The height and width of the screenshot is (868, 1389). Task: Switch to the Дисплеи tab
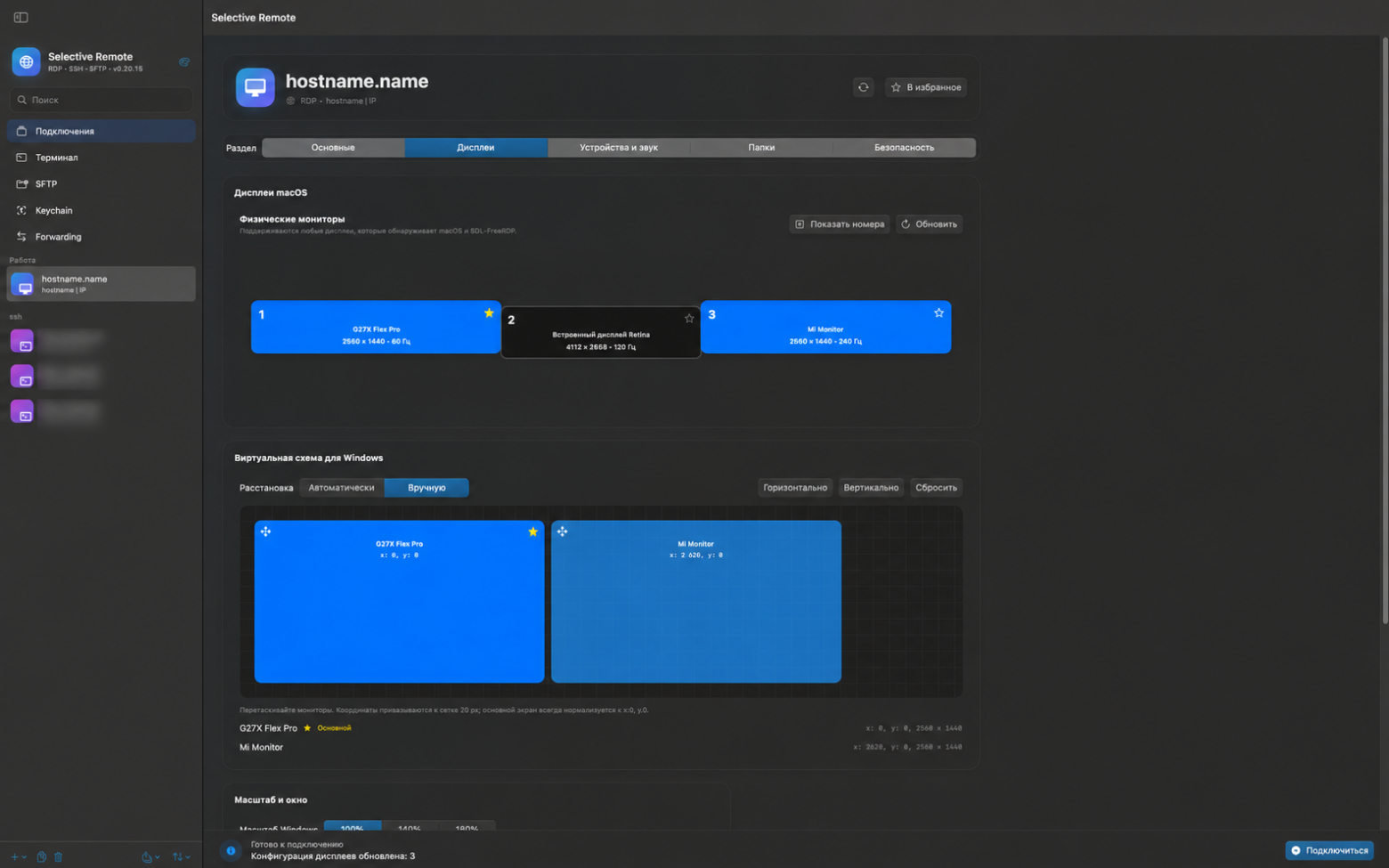pyautogui.click(x=475, y=148)
